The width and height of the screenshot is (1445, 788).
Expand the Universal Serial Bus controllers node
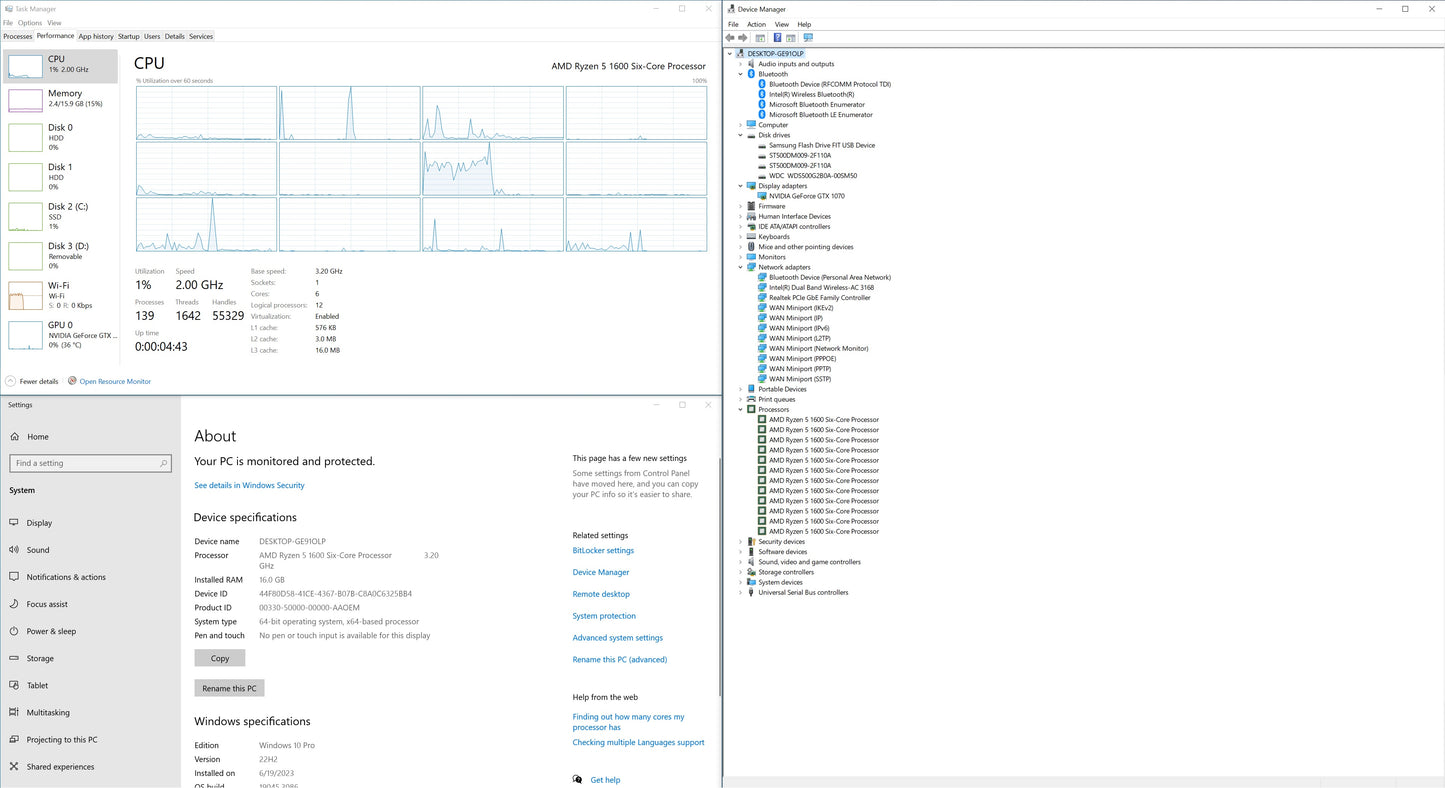click(x=741, y=592)
